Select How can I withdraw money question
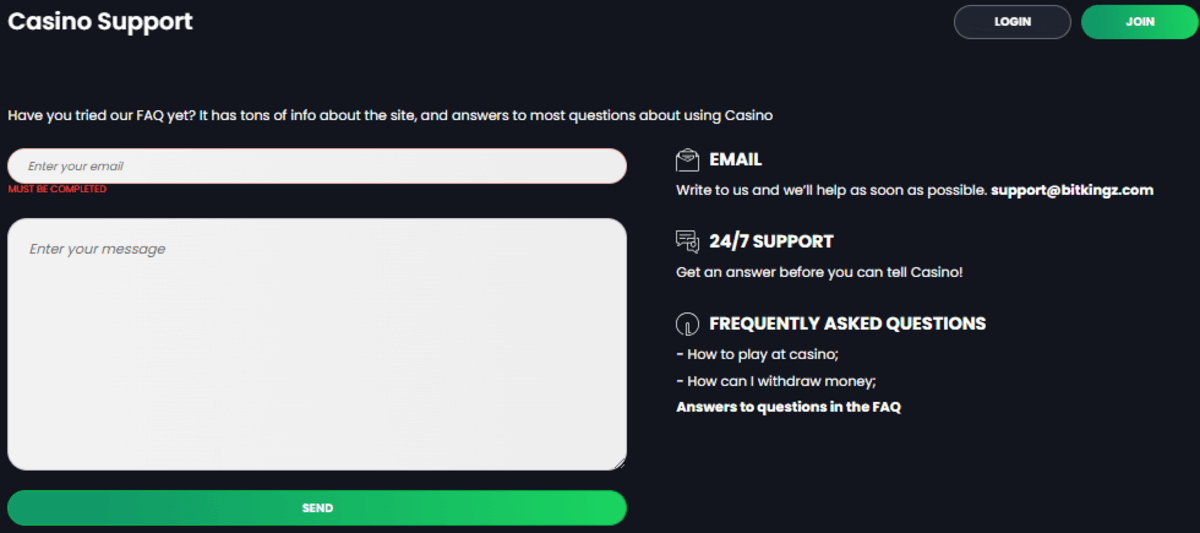The width and height of the screenshot is (1200, 533). pos(776,381)
